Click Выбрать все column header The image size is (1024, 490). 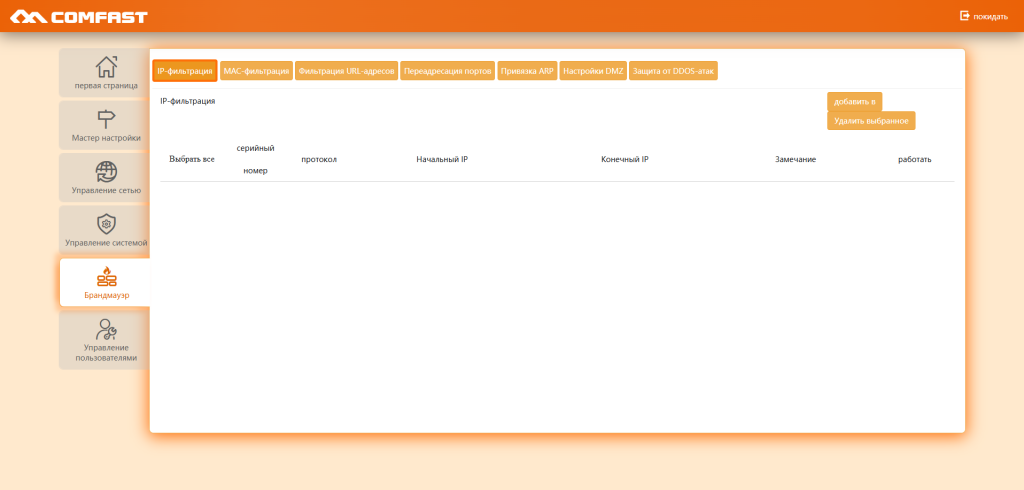click(192, 160)
